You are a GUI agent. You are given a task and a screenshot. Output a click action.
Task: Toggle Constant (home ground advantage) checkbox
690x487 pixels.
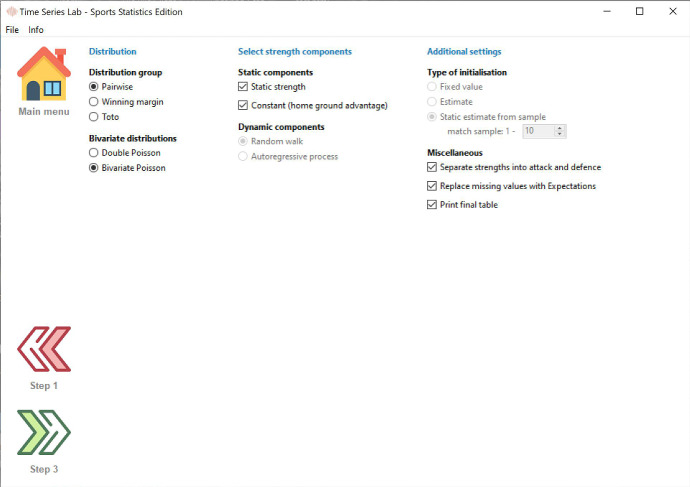click(x=243, y=105)
